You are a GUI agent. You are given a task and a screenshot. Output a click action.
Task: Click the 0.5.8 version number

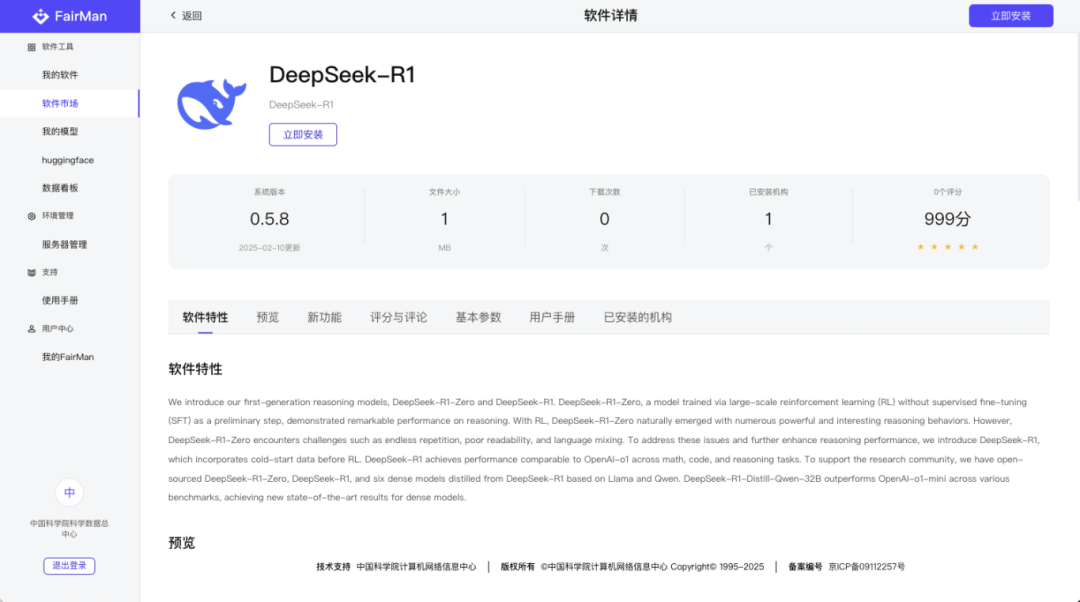point(269,219)
